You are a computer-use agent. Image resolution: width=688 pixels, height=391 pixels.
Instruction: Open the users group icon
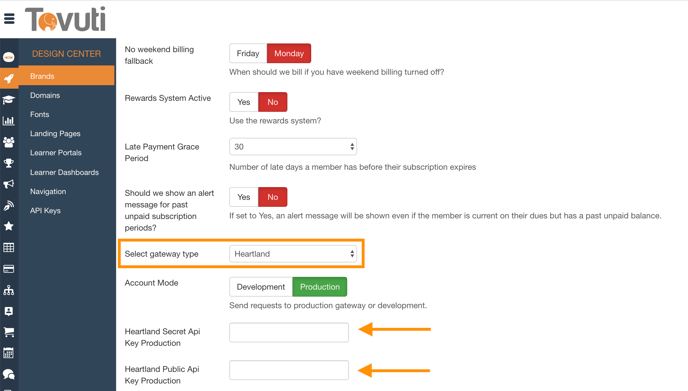click(x=9, y=142)
